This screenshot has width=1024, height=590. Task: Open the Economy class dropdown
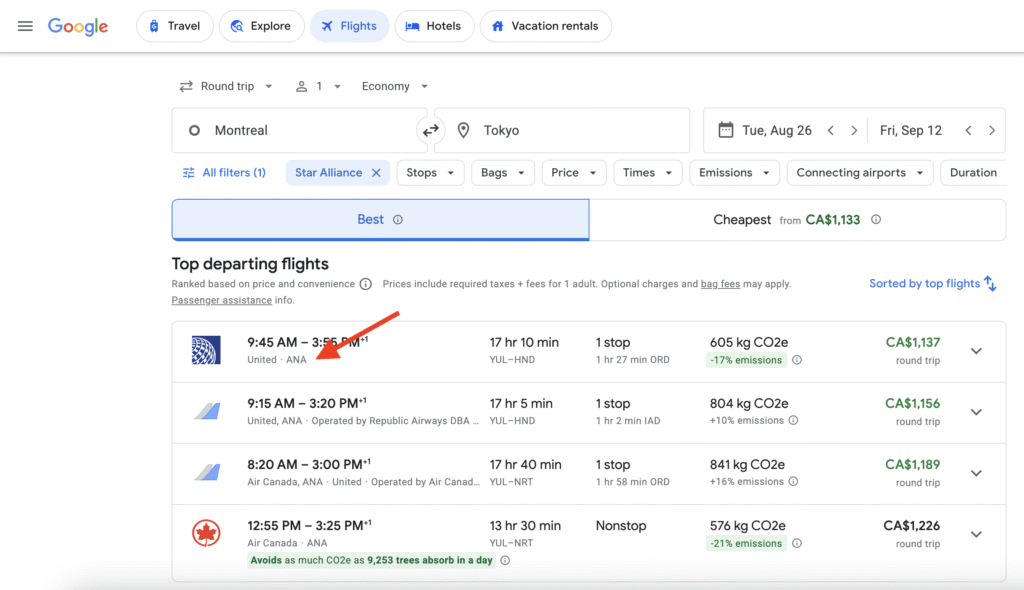(x=395, y=87)
